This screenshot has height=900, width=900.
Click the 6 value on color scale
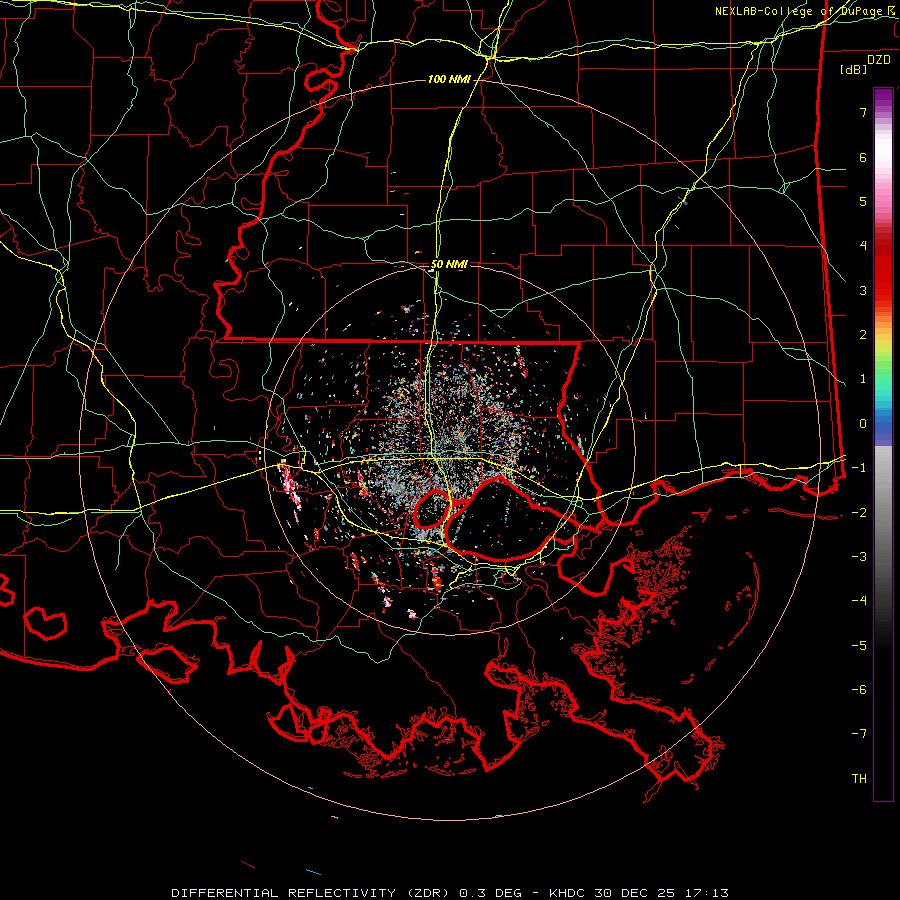tap(863, 157)
